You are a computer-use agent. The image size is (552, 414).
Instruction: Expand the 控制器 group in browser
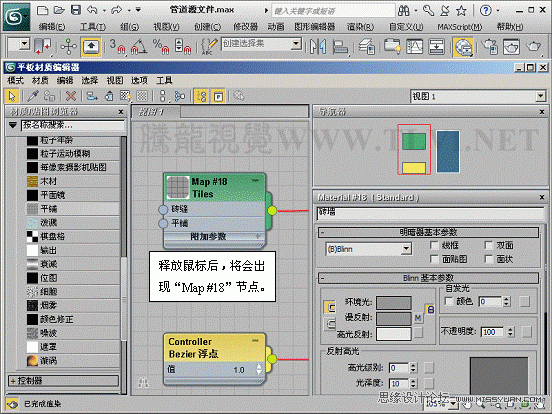coord(63,381)
